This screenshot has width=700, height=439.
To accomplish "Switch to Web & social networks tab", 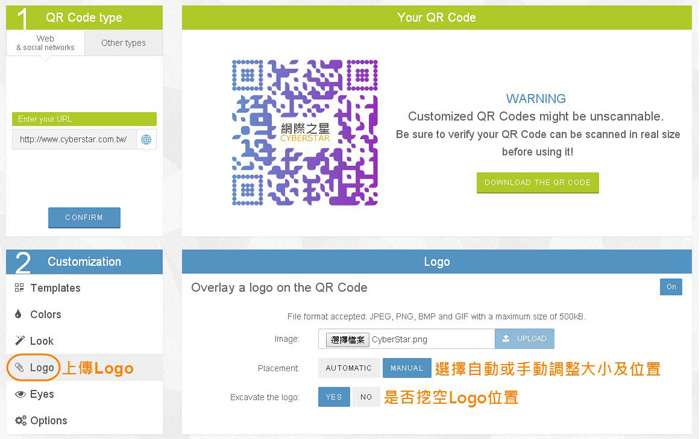I will point(45,43).
